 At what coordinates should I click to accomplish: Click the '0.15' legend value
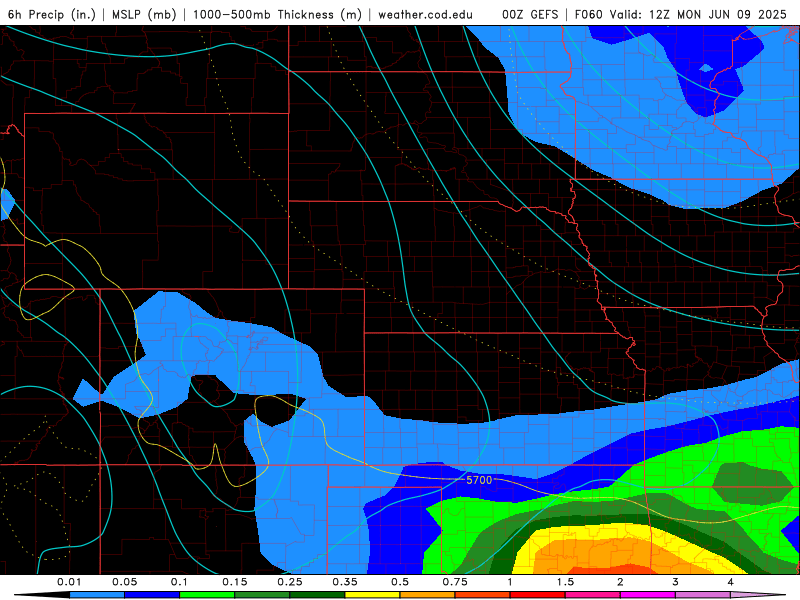click(x=235, y=582)
